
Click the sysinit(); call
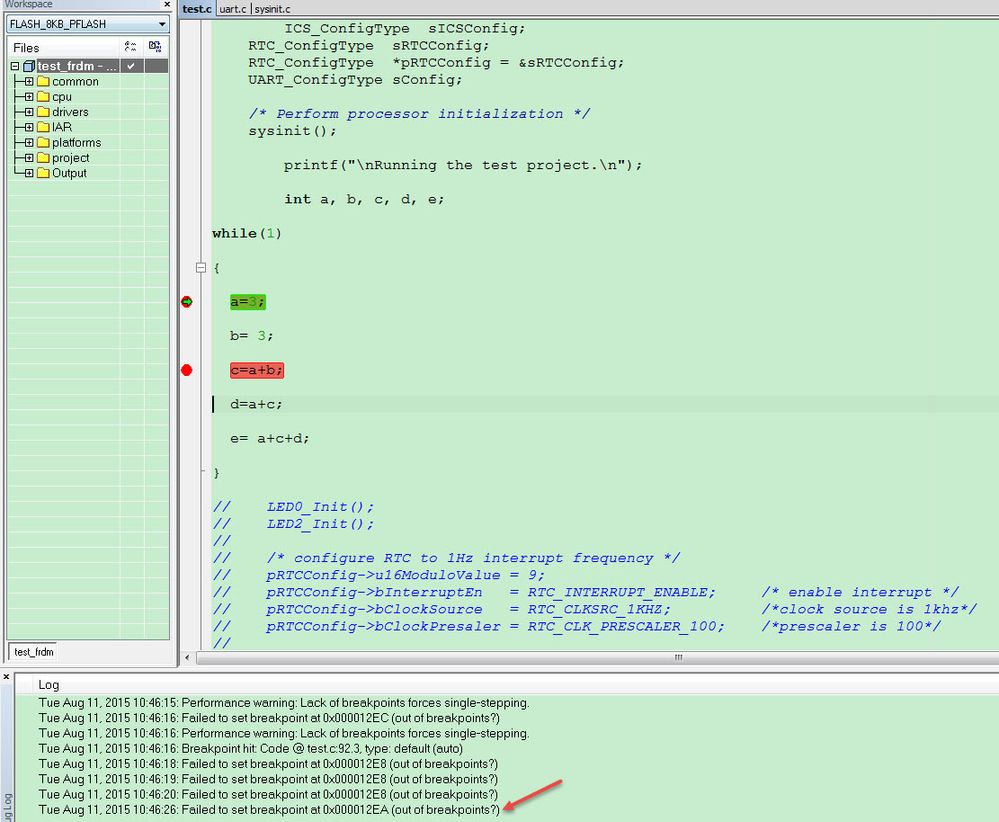pyautogui.click(x=292, y=131)
